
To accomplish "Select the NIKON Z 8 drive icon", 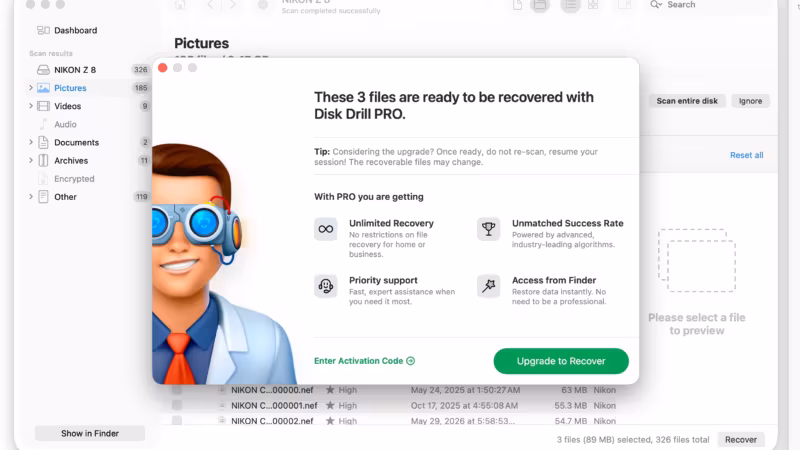I will coord(43,70).
